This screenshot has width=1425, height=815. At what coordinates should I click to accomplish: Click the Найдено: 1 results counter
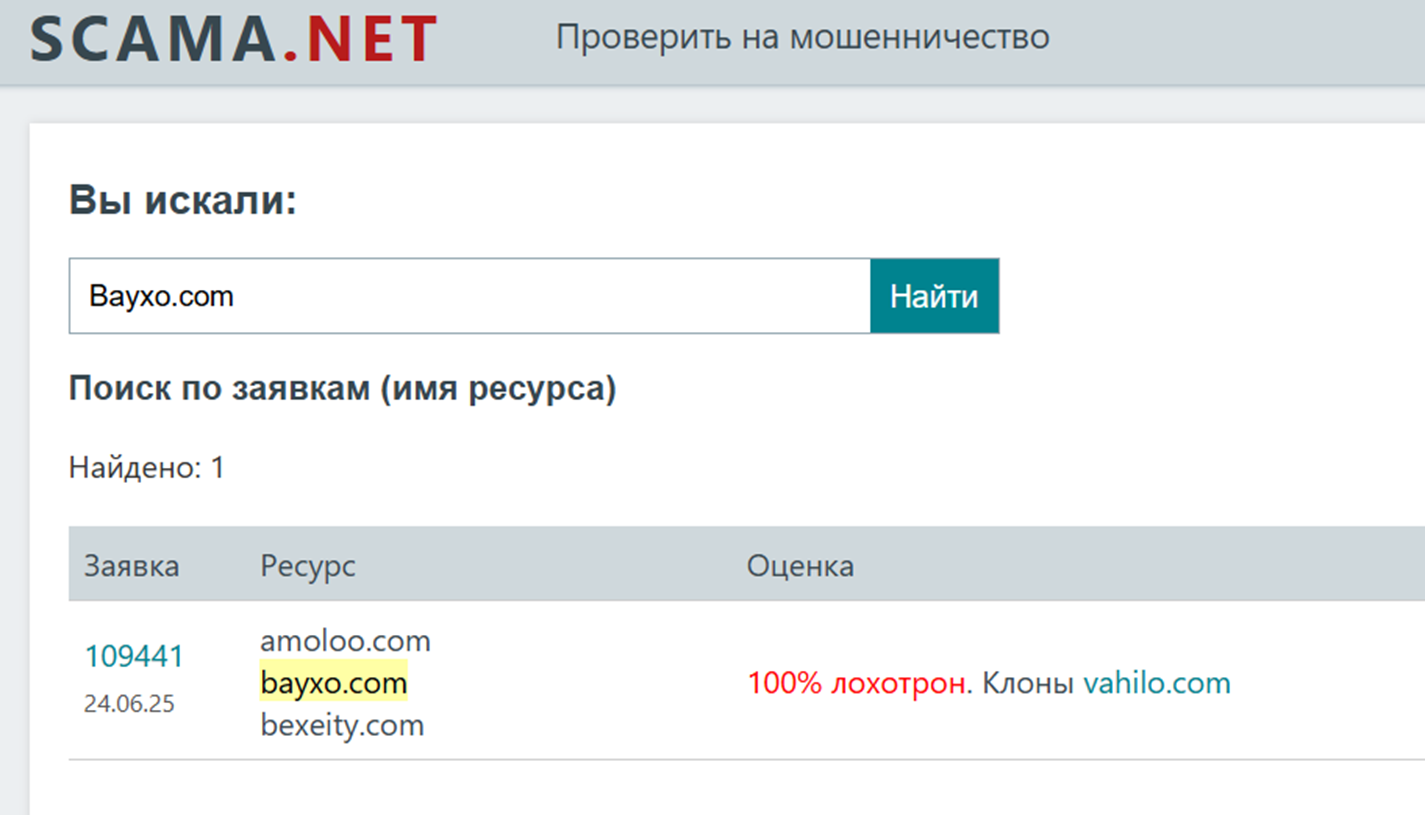click(x=145, y=466)
